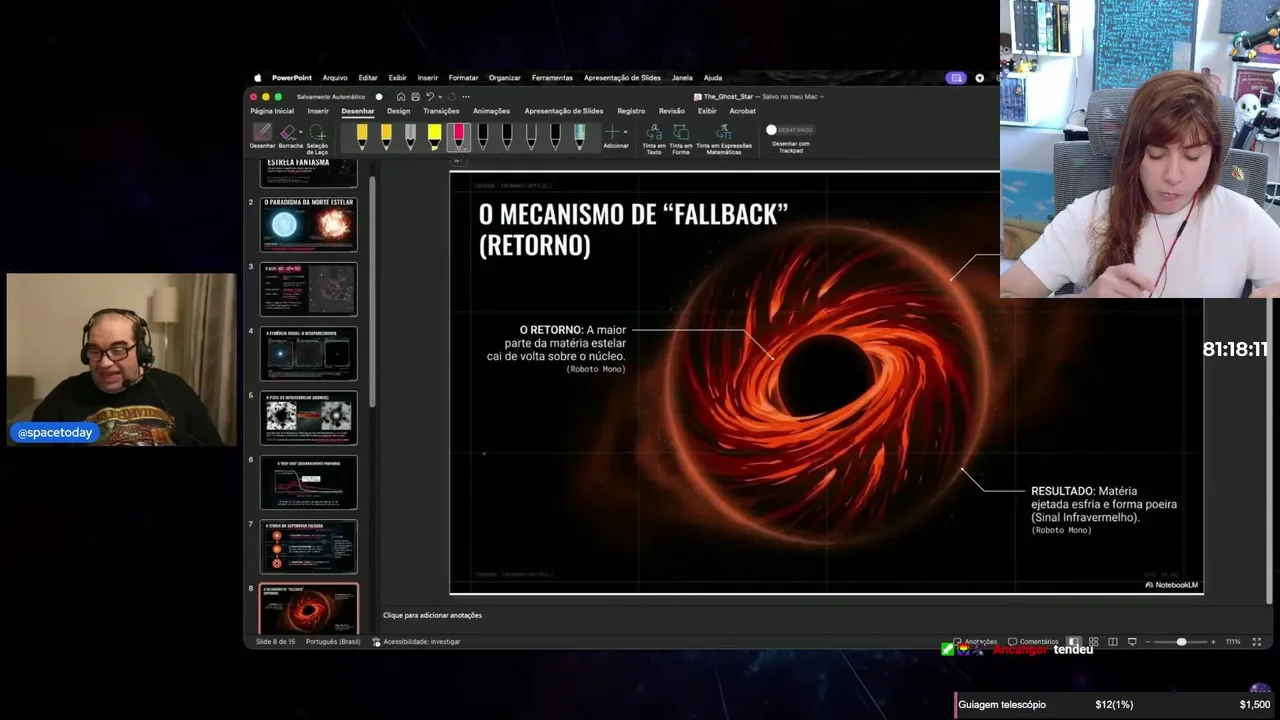Expand the Adicionar pen dropdown arrow
Viewport: 1280px width, 720px height.
(626, 132)
